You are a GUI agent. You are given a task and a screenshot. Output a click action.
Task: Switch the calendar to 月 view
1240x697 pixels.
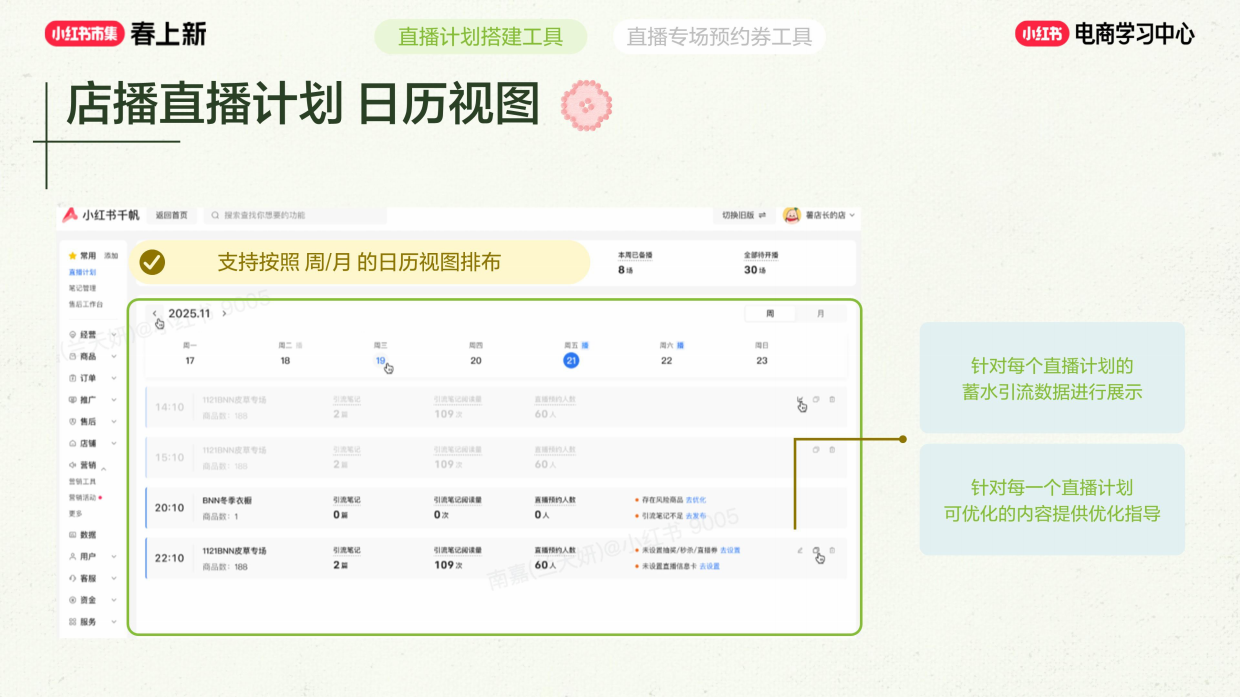(820, 313)
